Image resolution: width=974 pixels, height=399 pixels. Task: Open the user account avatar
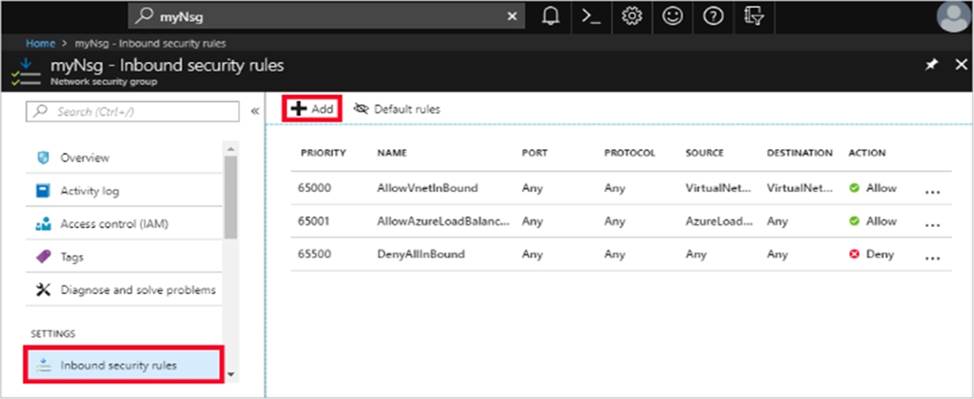(954, 17)
